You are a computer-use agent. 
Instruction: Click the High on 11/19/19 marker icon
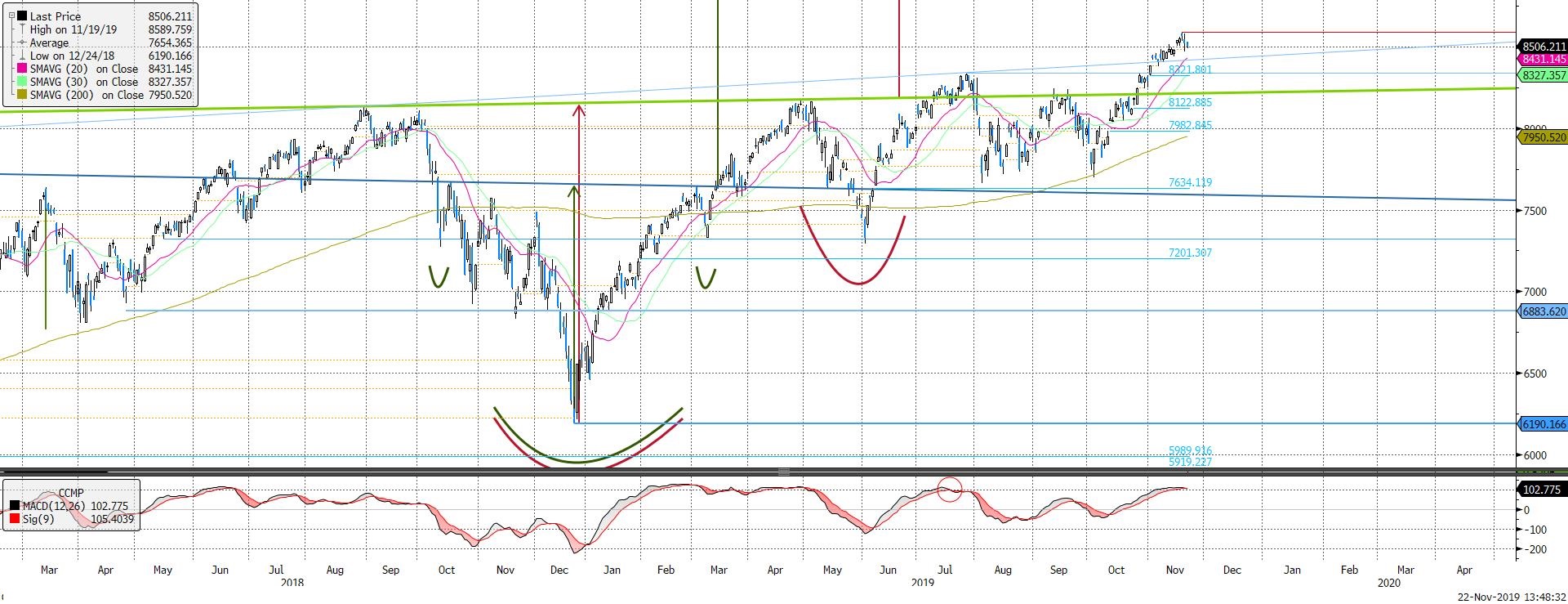21,29
